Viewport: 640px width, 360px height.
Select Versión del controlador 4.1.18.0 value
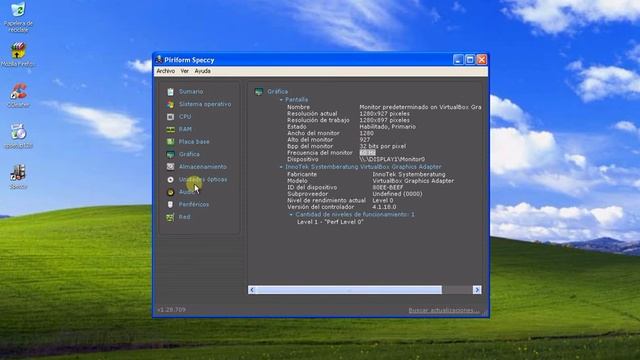pos(384,207)
